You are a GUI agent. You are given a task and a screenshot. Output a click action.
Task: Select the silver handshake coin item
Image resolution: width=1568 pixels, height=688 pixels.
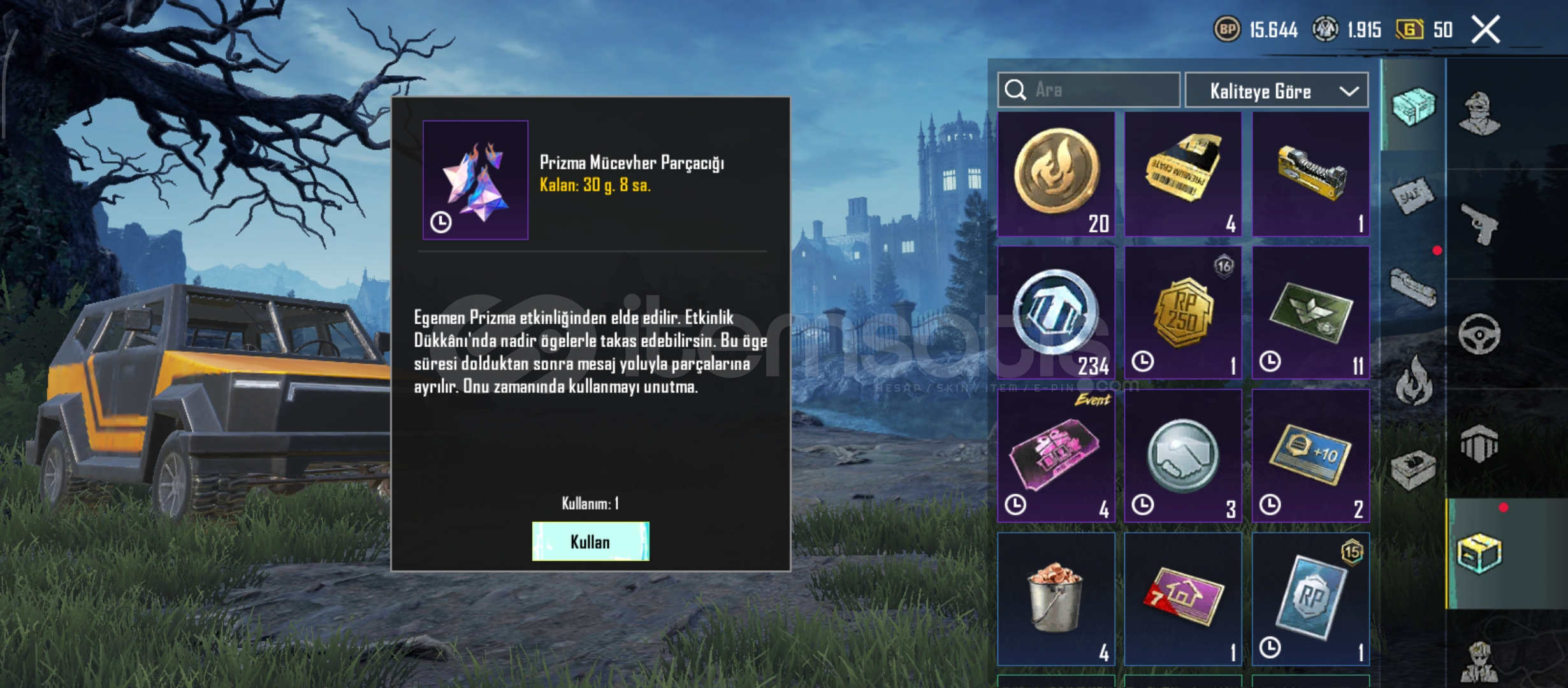tap(1183, 456)
